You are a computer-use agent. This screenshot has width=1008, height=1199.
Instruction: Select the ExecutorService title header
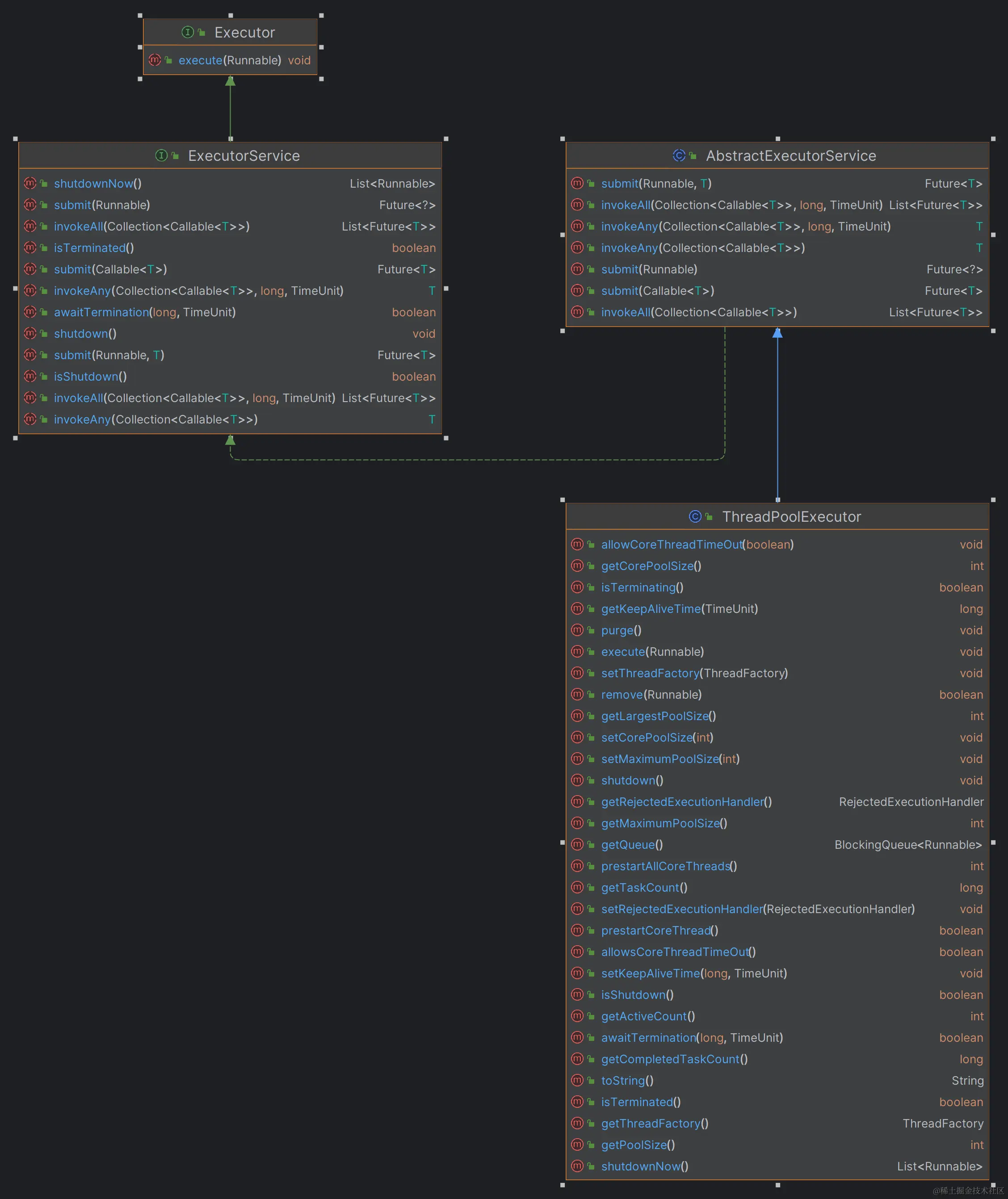pyautogui.click(x=244, y=155)
